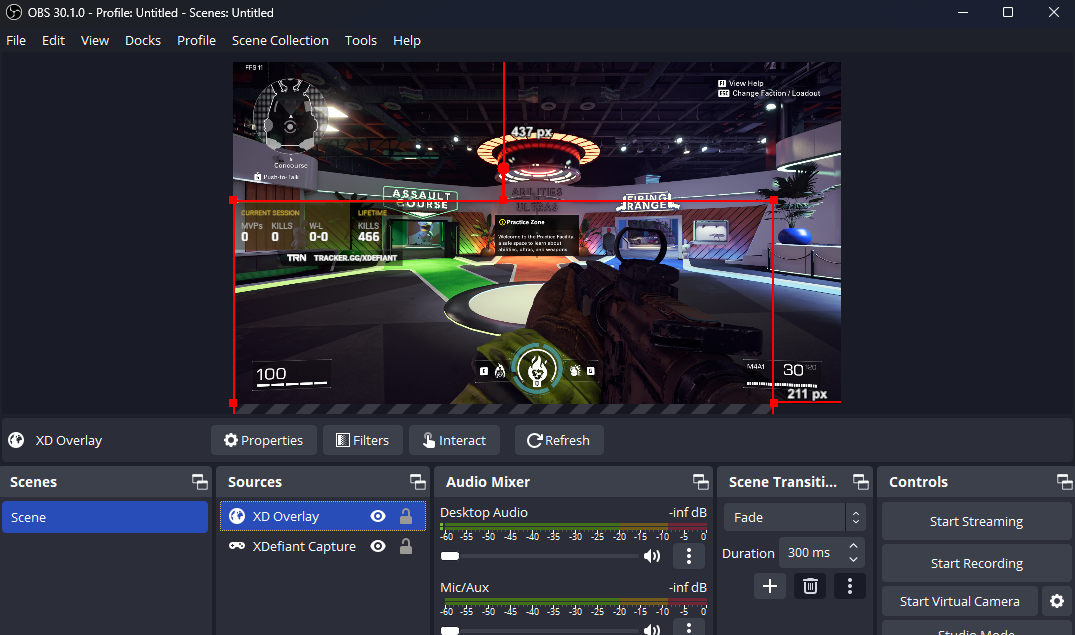Pop out the Scenes dock
This screenshot has height=635, width=1075.
[200, 482]
